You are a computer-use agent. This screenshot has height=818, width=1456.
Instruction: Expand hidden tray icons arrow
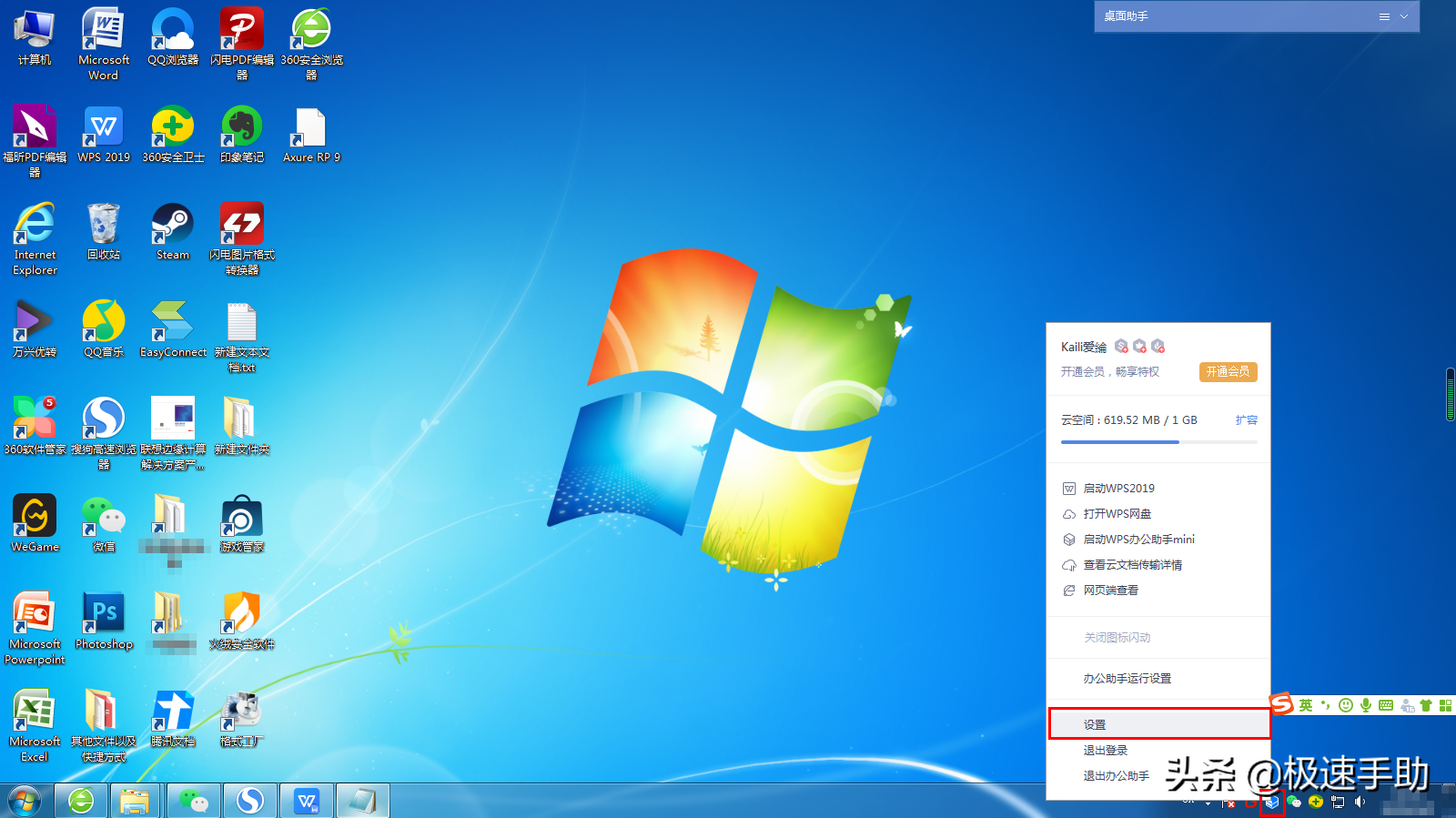click(x=1208, y=803)
